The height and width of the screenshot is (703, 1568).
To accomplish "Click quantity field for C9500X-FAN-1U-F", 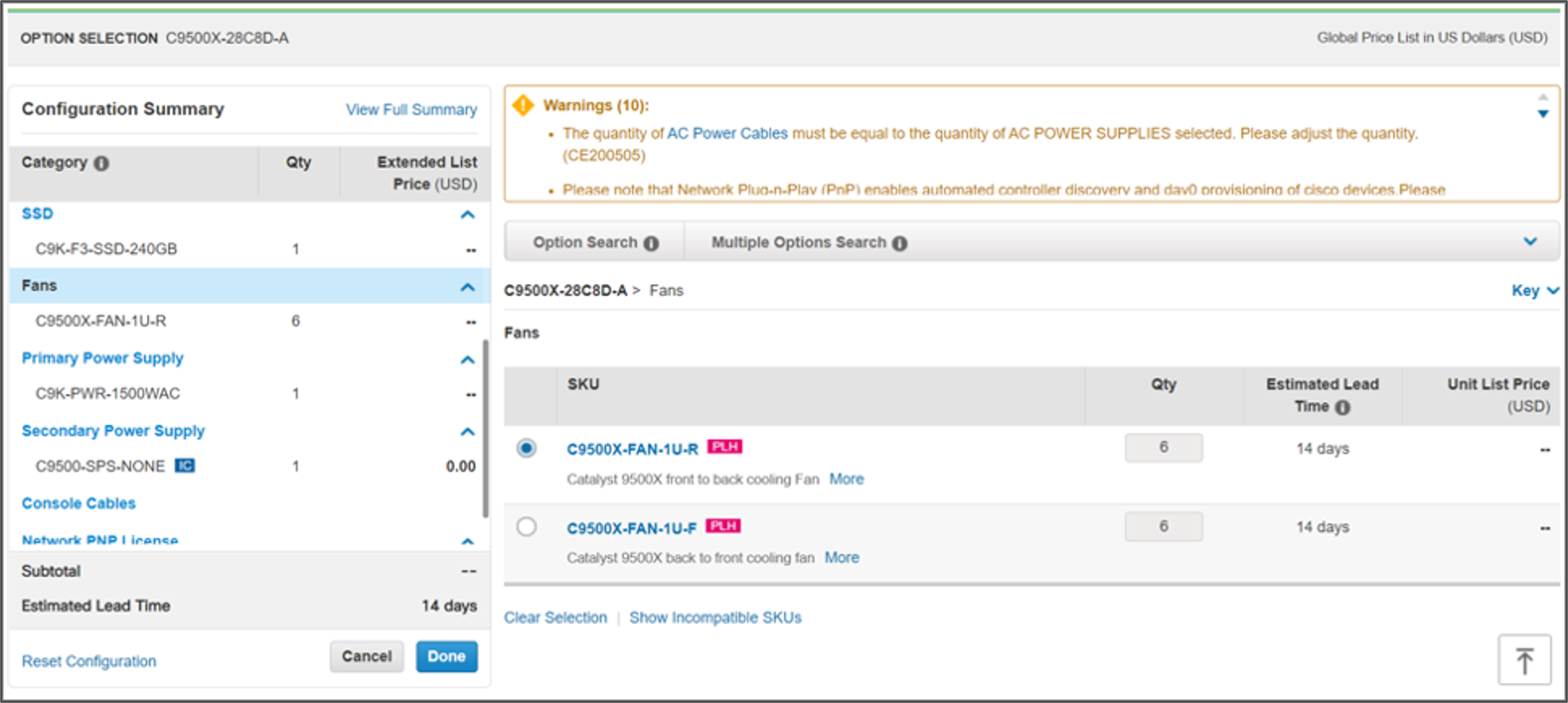I will pos(1164,527).
